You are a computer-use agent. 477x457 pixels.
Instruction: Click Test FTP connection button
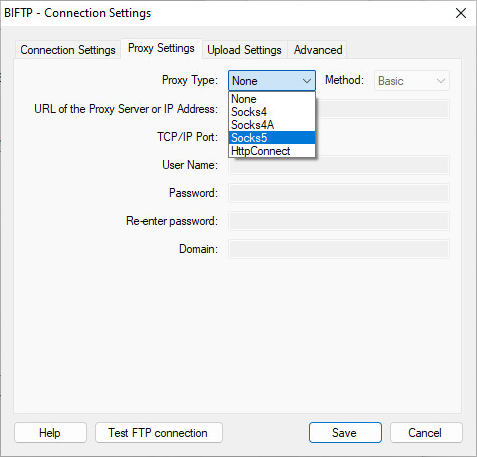159,433
